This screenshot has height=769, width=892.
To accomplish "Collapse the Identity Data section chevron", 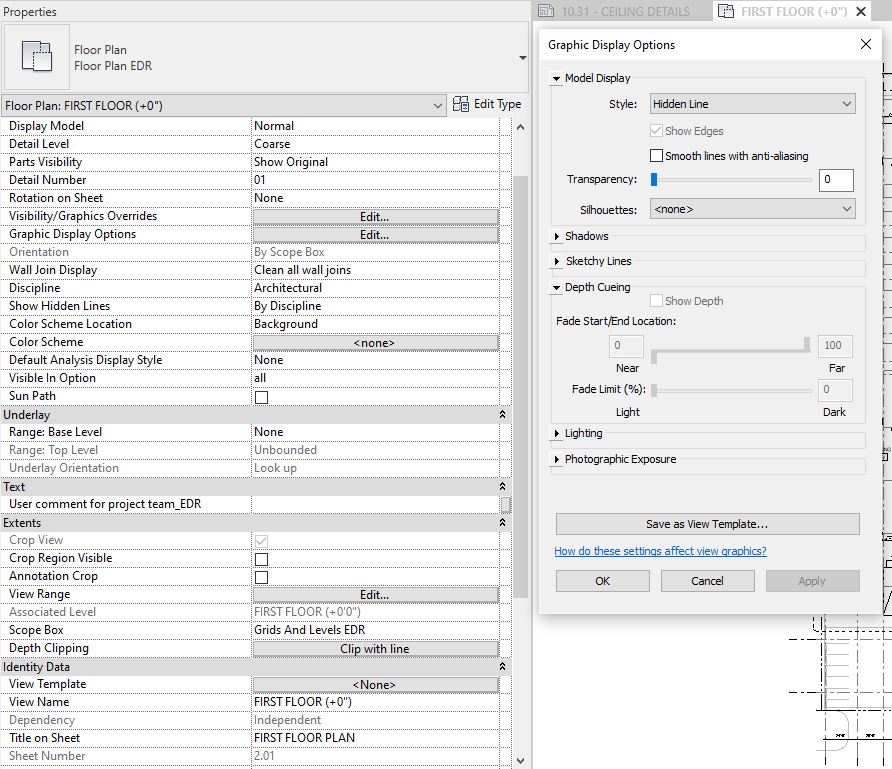I will pos(502,666).
